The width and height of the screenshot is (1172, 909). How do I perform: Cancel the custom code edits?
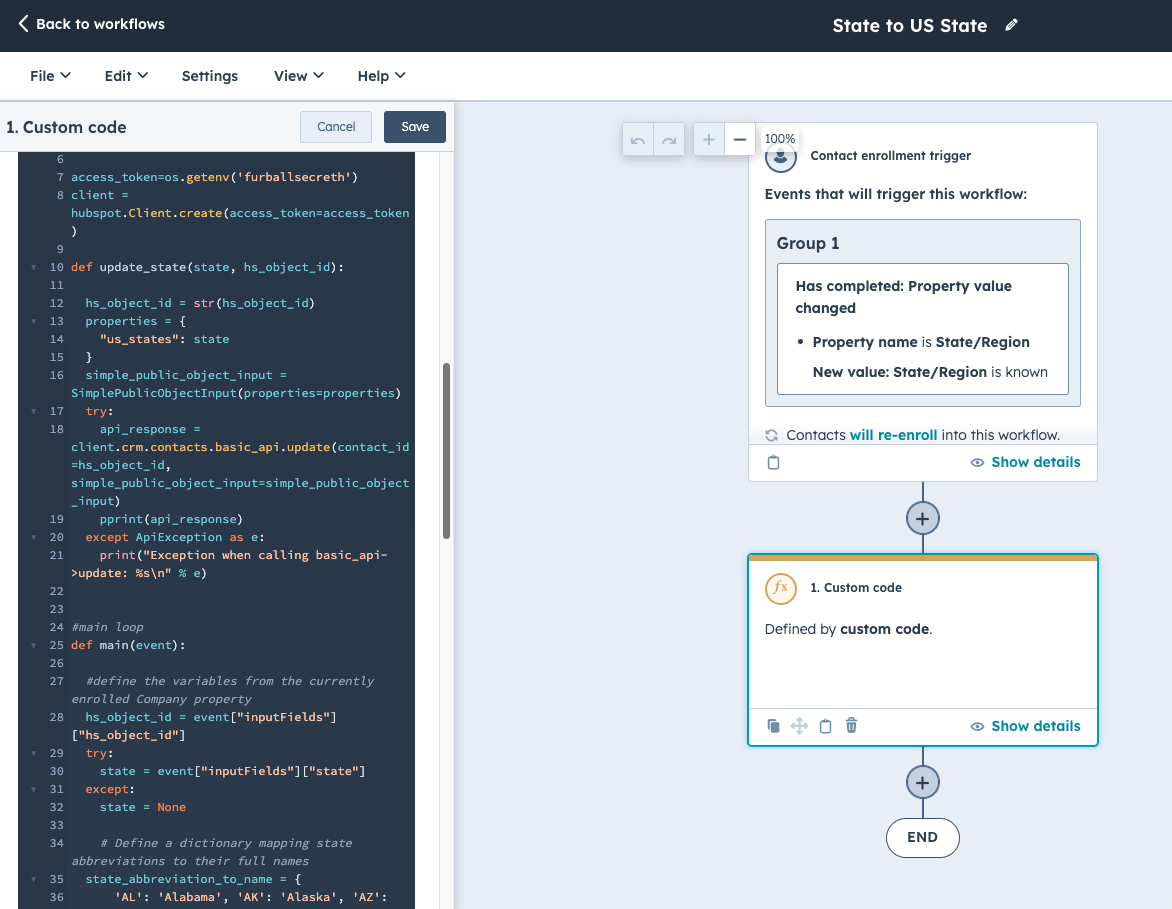[336, 127]
